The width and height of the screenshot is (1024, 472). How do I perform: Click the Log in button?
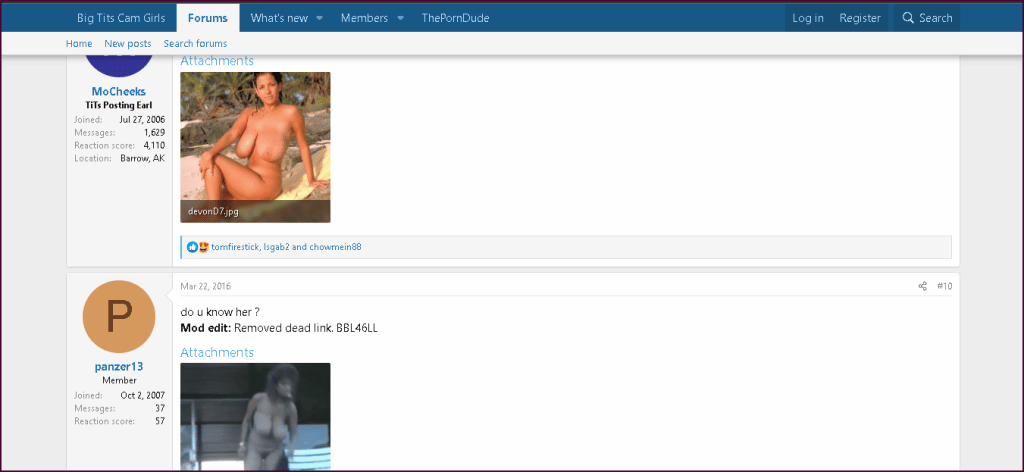808,18
